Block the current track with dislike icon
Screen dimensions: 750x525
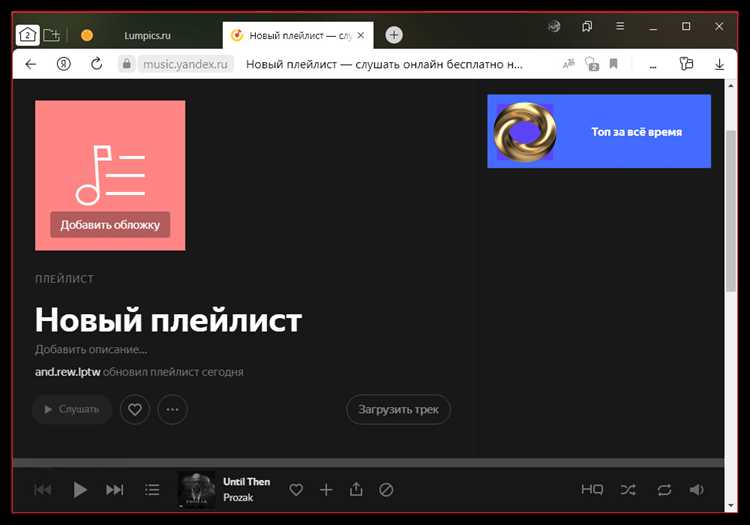[386, 490]
